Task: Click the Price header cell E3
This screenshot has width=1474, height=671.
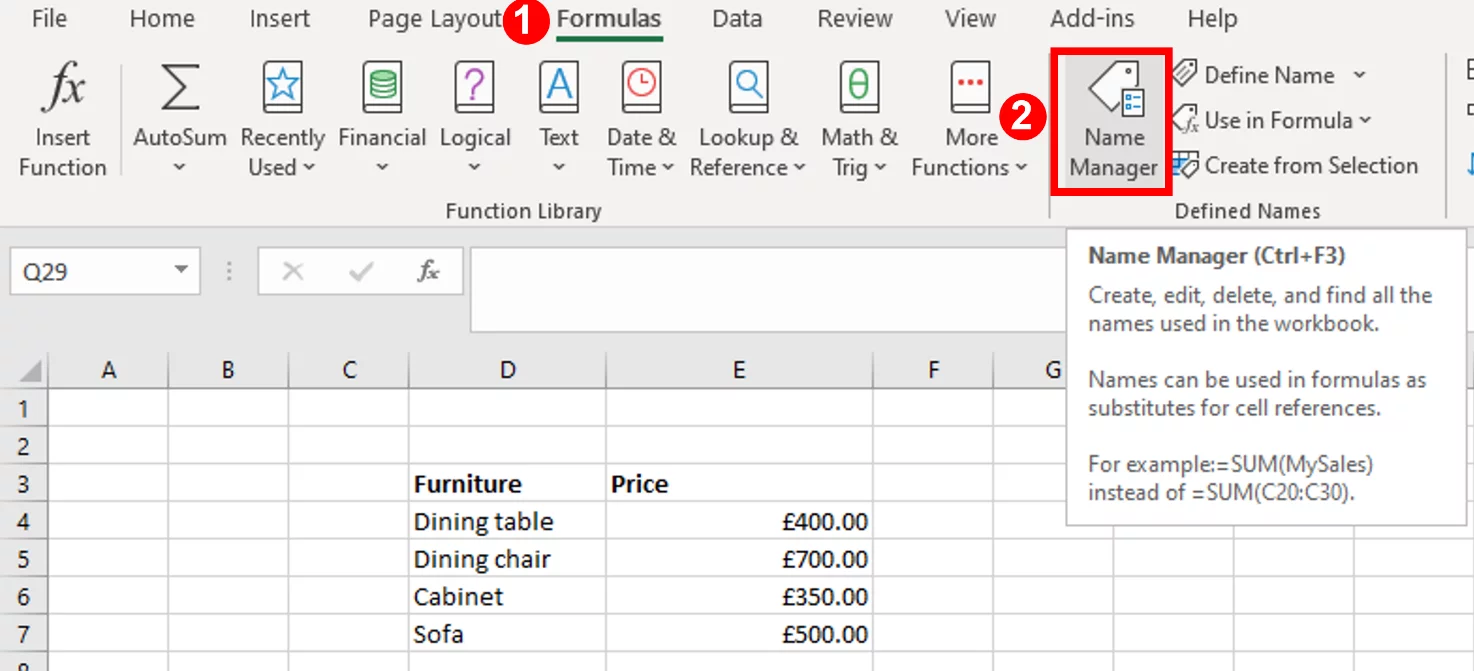Action: tap(738, 483)
